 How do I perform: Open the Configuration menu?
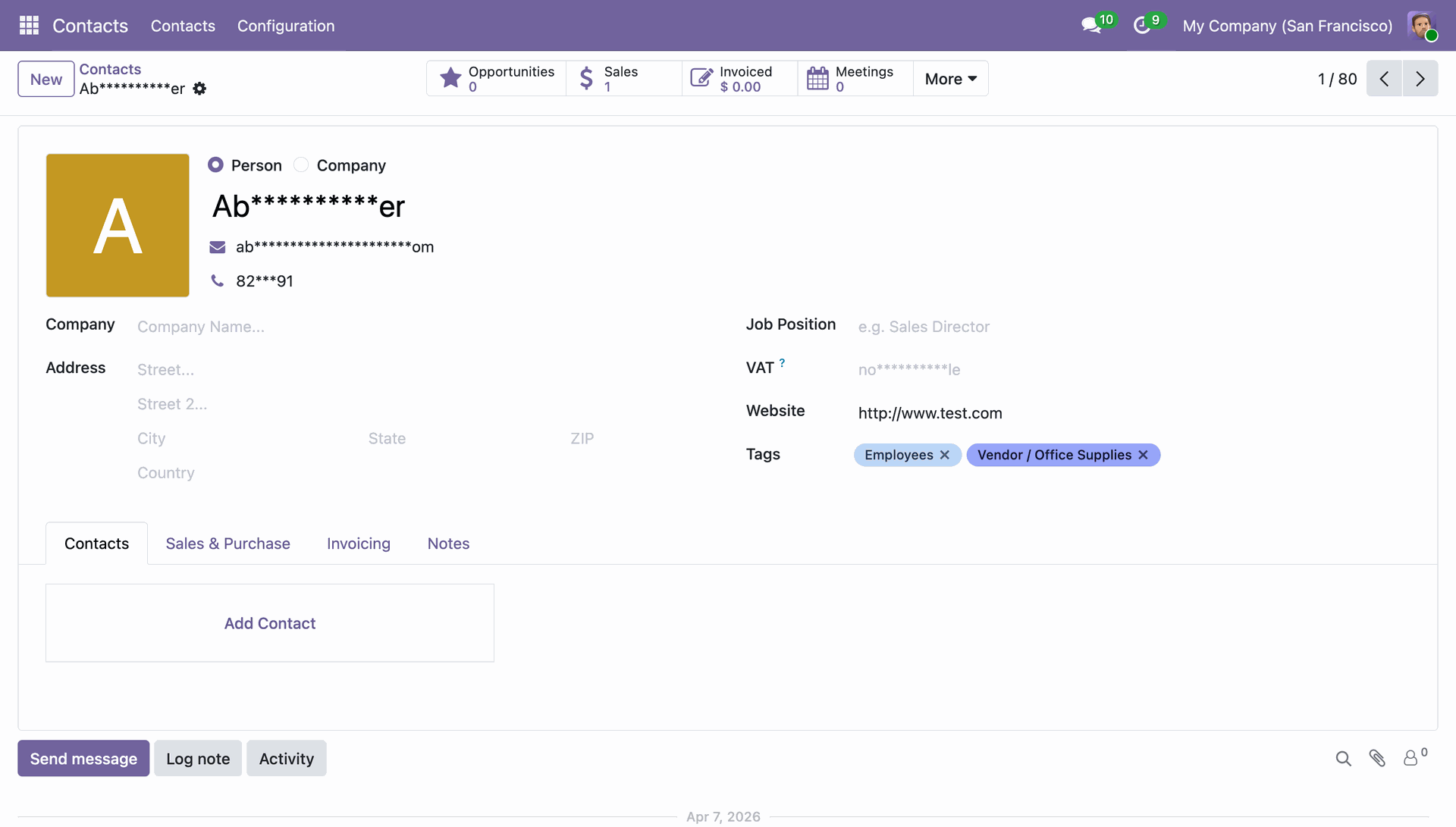(x=286, y=26)
